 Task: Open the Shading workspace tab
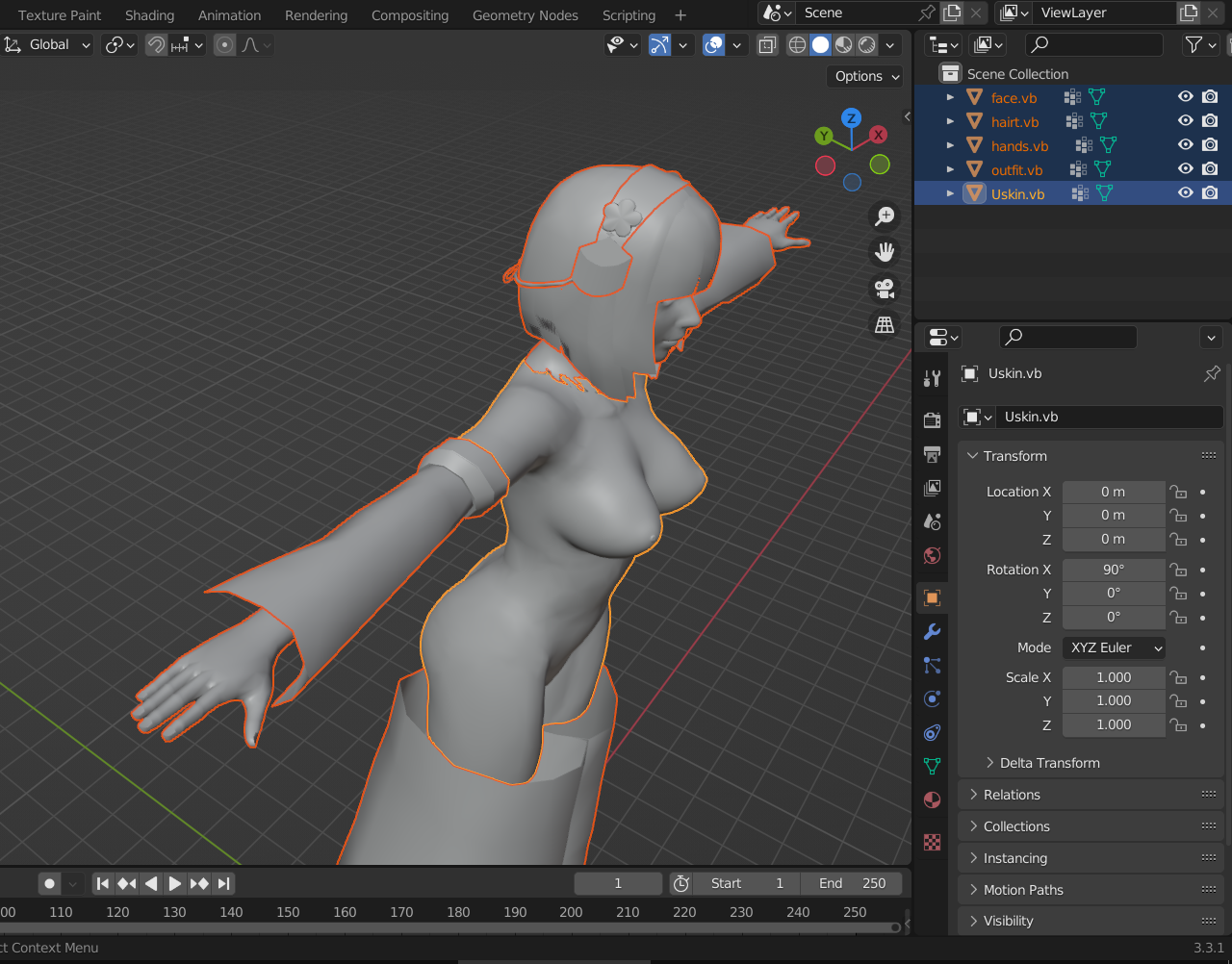click(x=149, y=15)
